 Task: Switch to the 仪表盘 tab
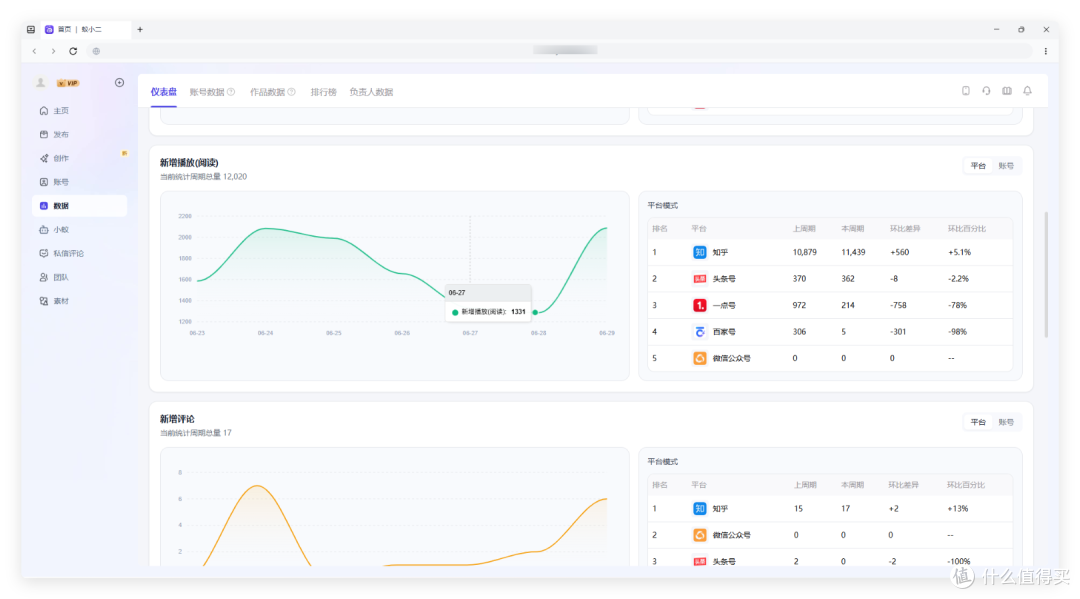point(164,92)
